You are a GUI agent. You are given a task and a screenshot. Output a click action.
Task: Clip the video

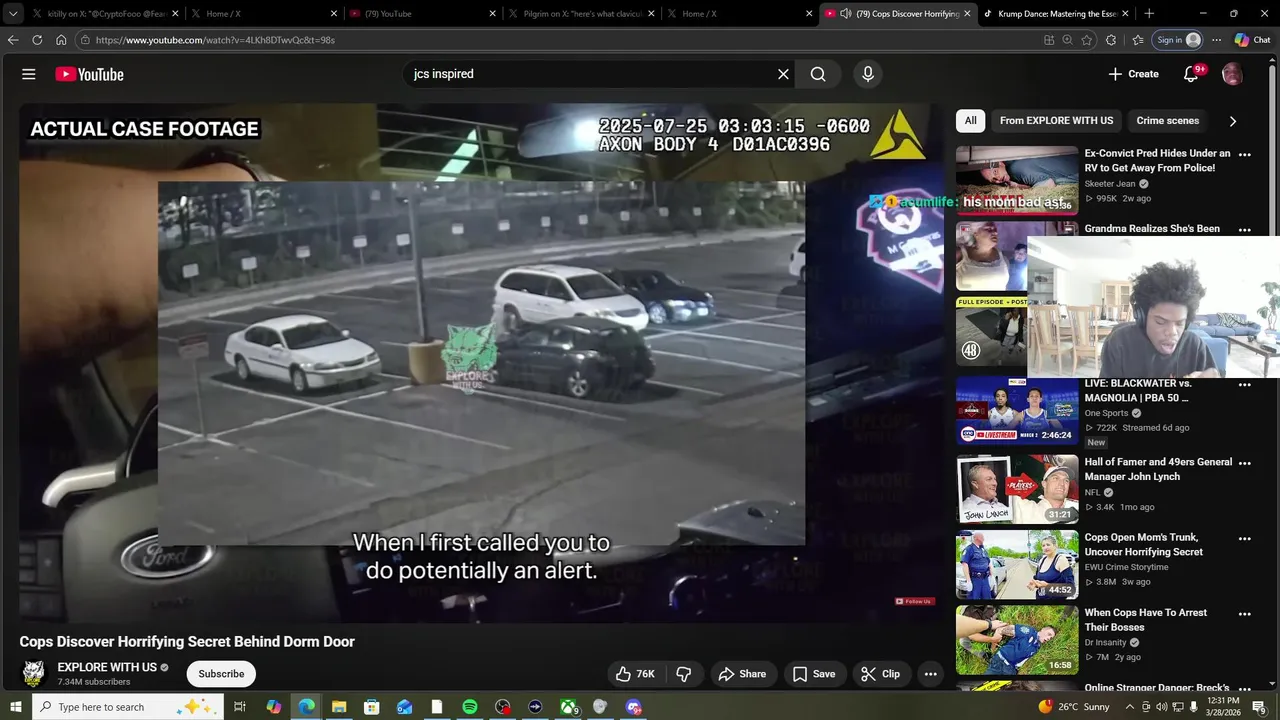881,674
